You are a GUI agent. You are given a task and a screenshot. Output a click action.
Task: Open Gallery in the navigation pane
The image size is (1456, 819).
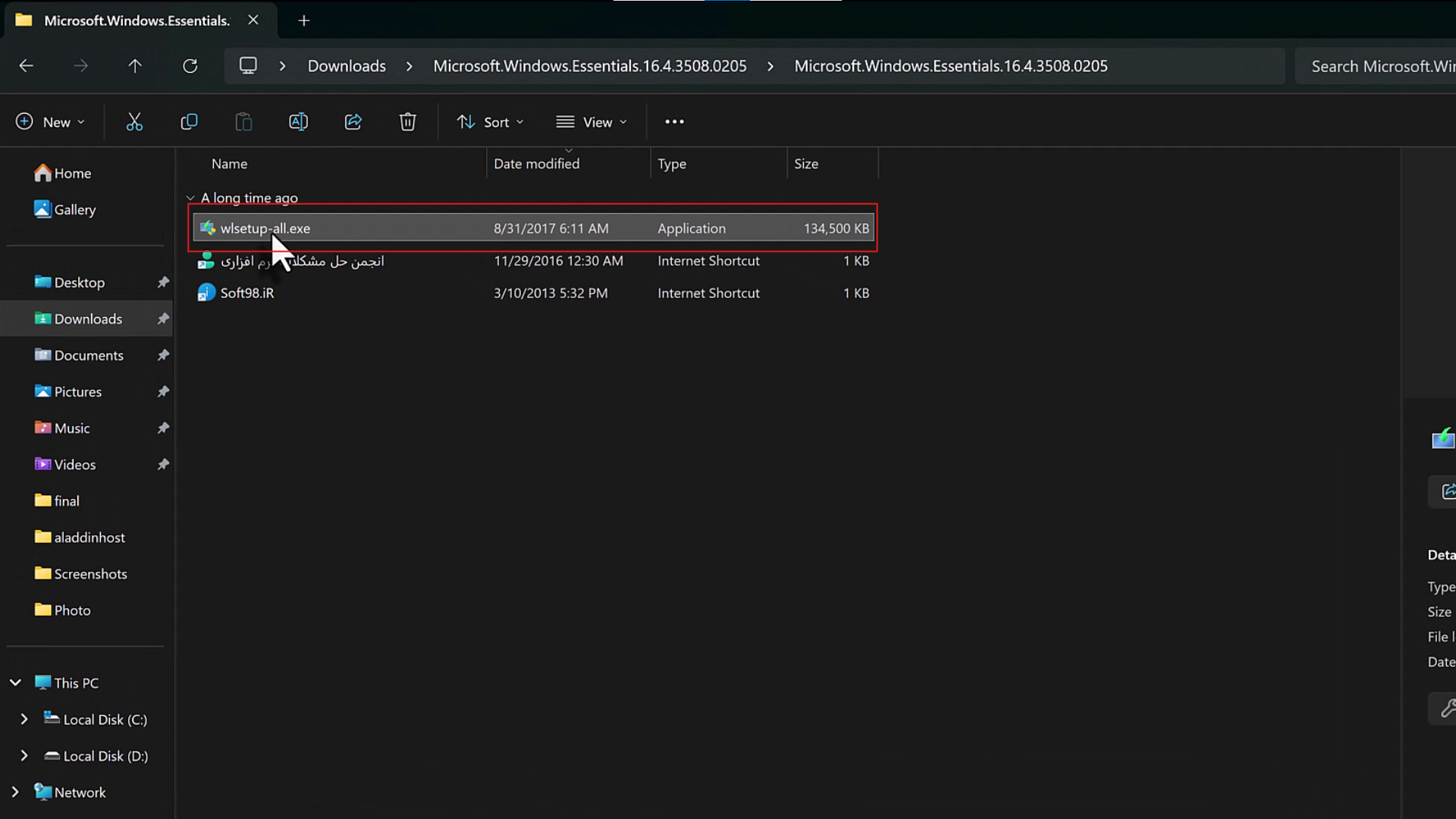click(x=65, y=209)
